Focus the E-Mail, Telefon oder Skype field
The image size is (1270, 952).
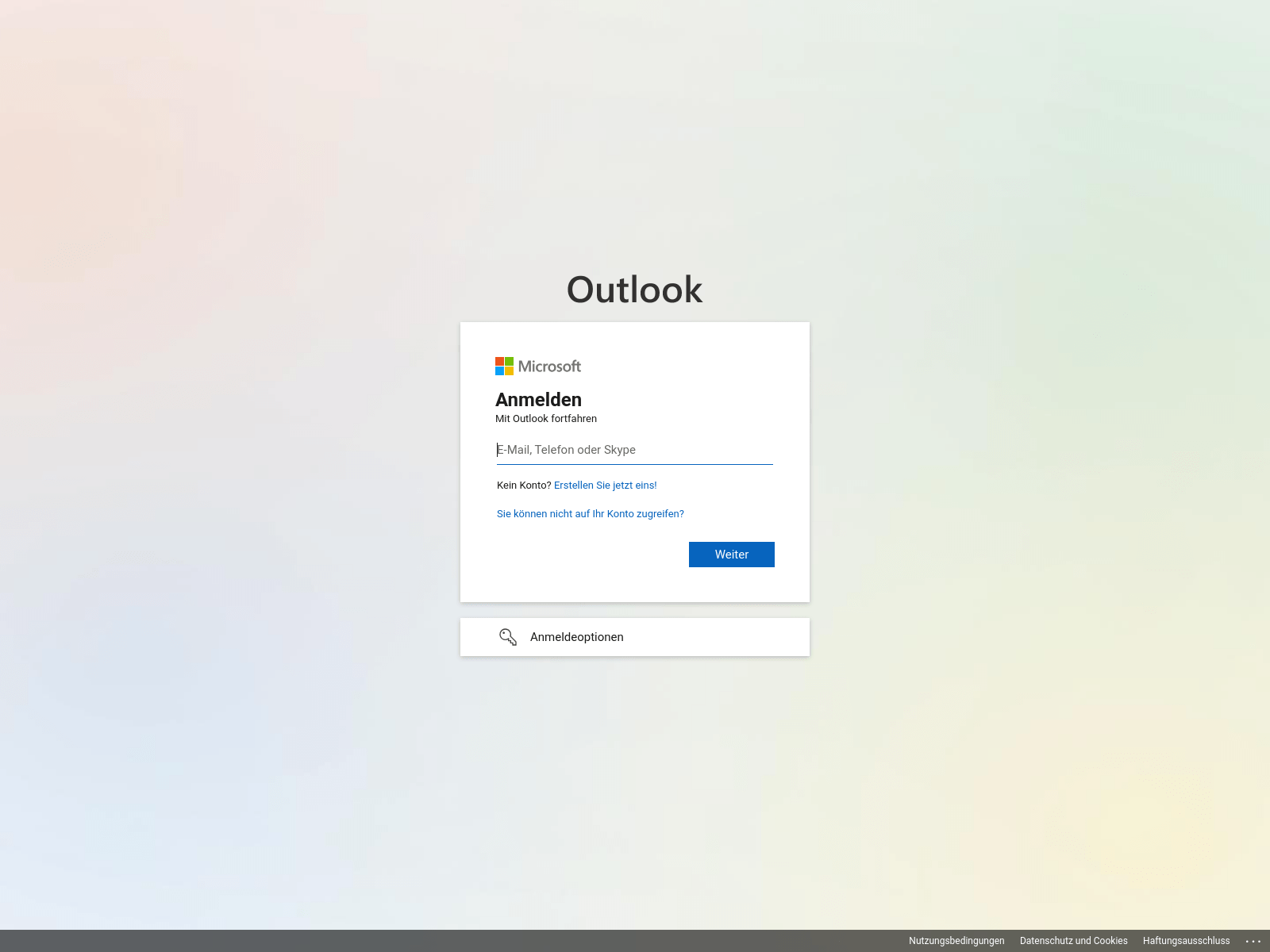pos(635,450)
